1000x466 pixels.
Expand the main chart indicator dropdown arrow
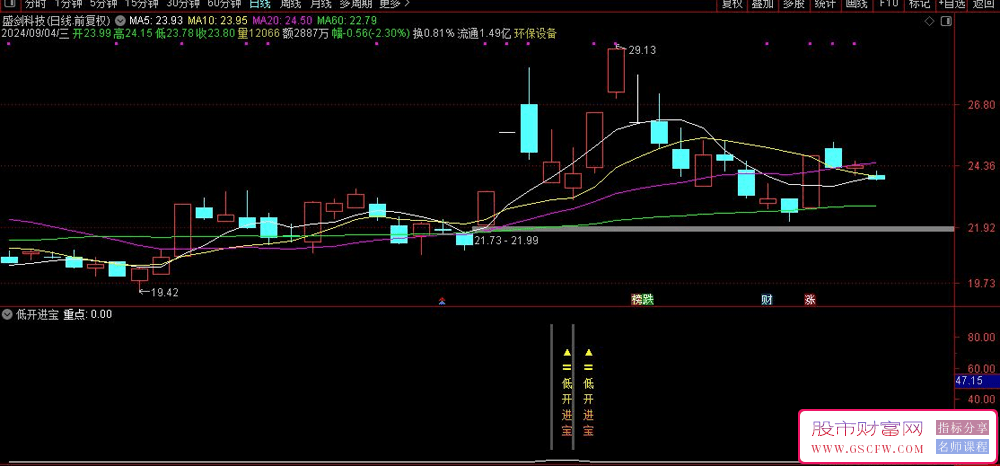[121, 20]
